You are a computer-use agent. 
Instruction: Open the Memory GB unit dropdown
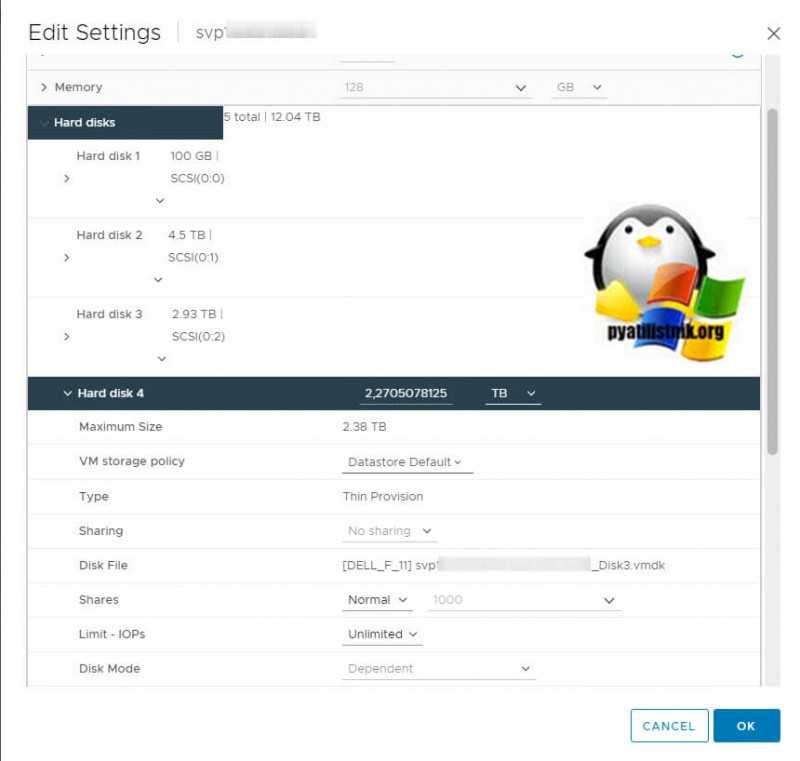(579, 88)
